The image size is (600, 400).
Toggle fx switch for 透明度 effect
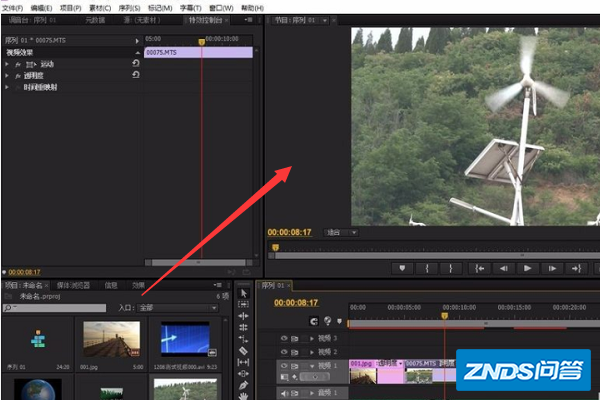18,76
